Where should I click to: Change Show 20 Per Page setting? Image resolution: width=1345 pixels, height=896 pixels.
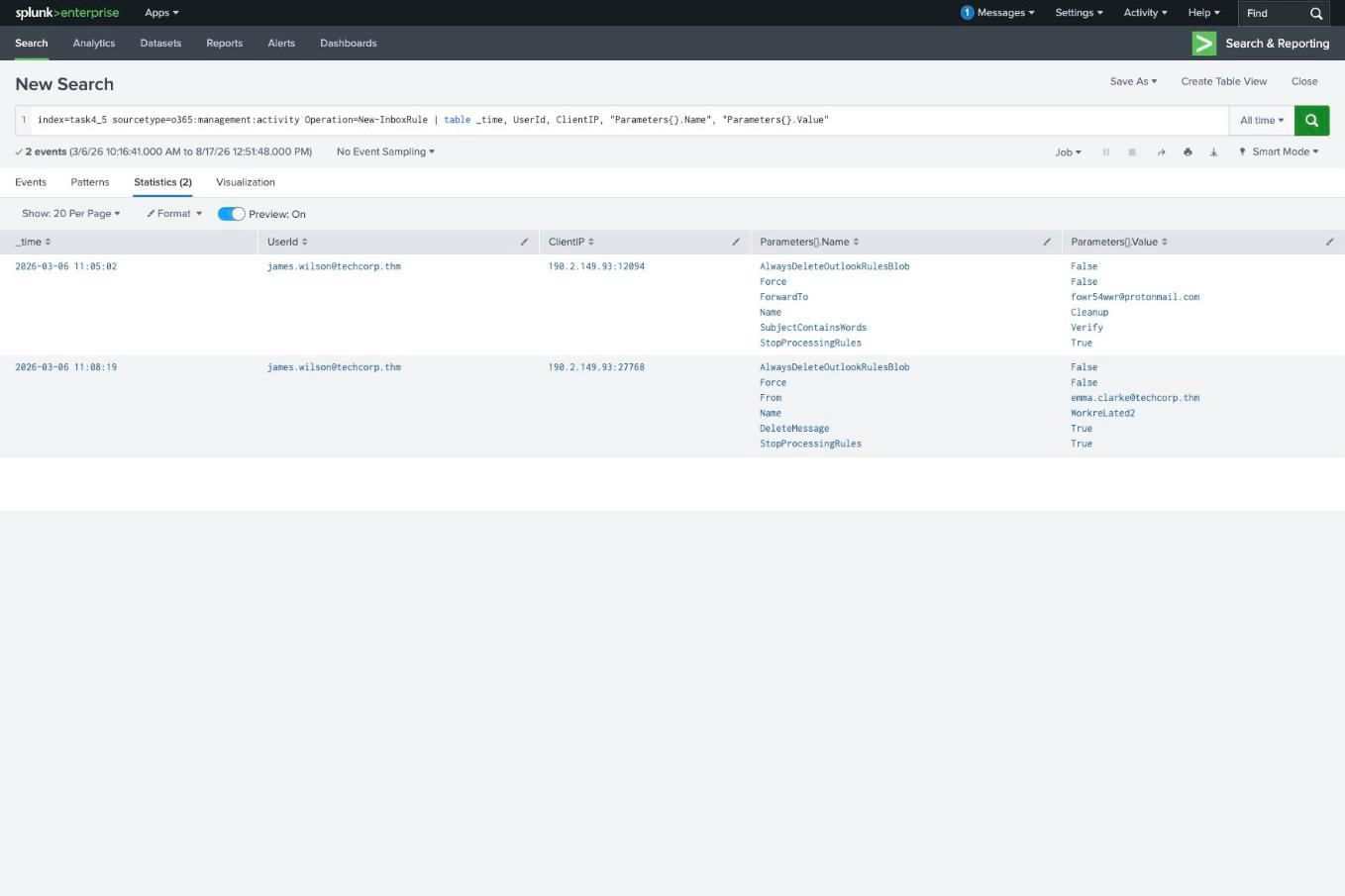[x=70, y=214]
